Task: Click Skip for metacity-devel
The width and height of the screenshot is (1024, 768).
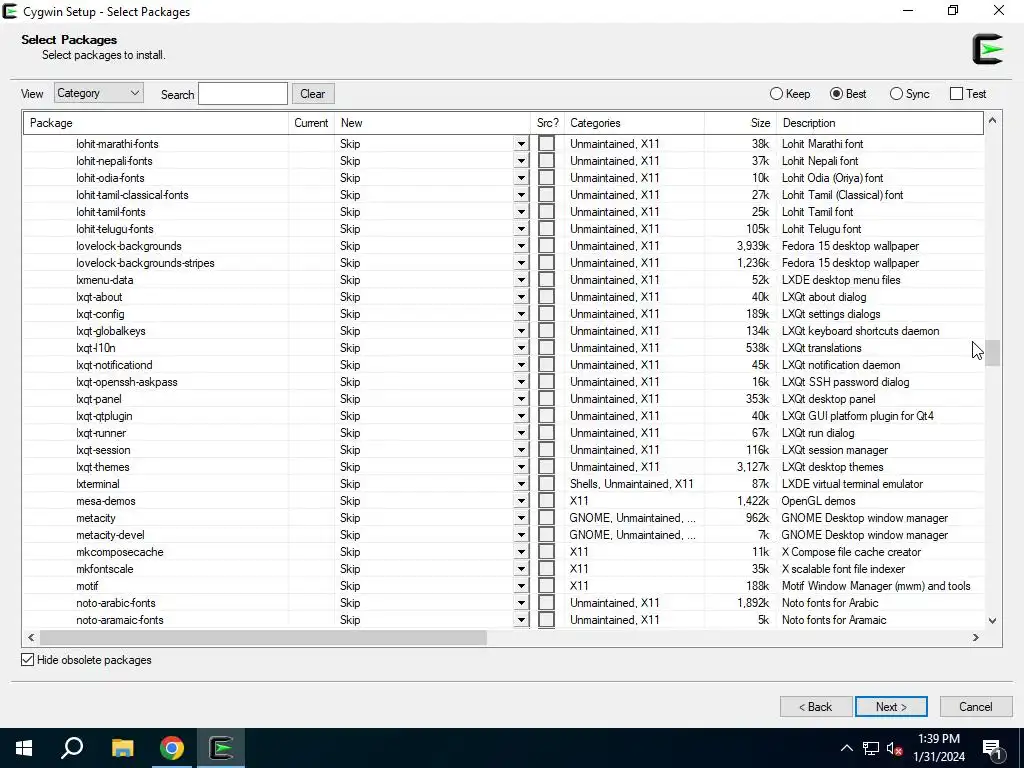Action: pyautogui.click(x=350, y=535)
